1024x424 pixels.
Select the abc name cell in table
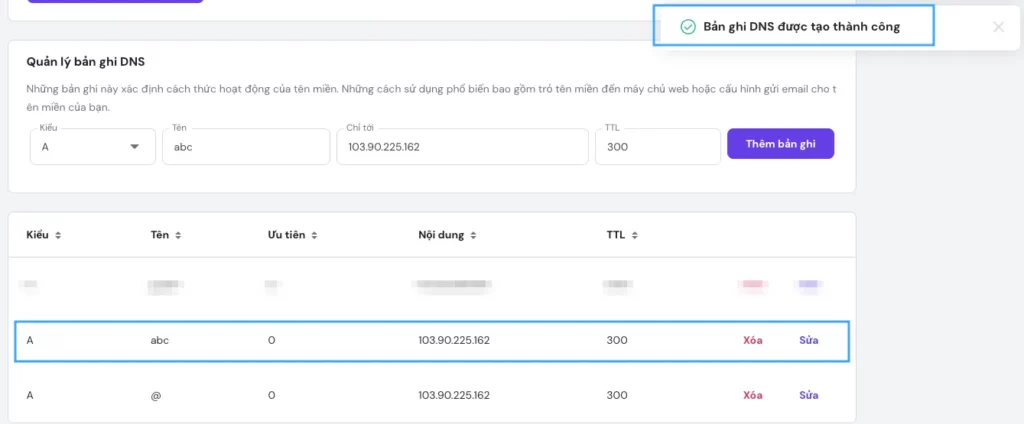coord(159,341)
